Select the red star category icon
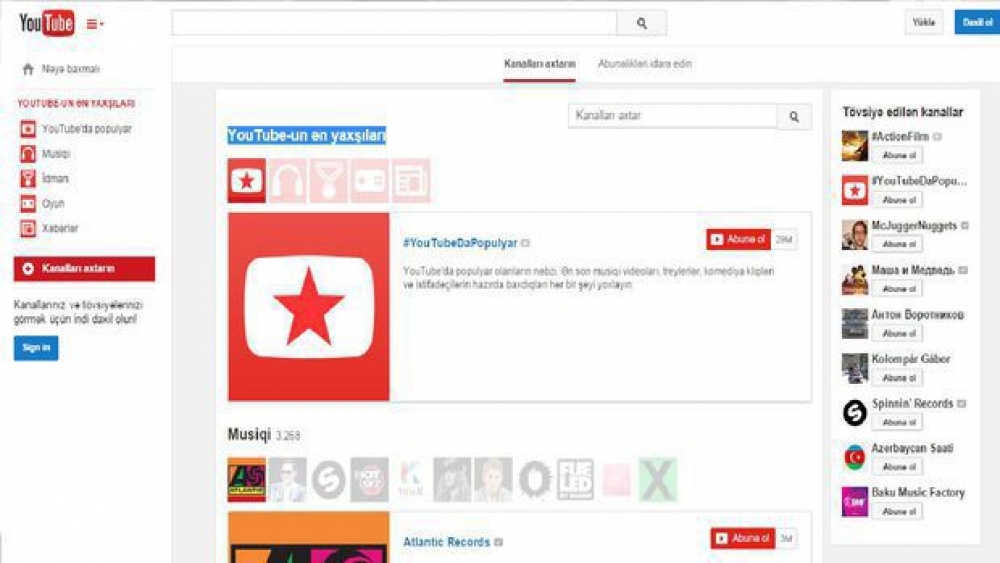 (247, 180)
